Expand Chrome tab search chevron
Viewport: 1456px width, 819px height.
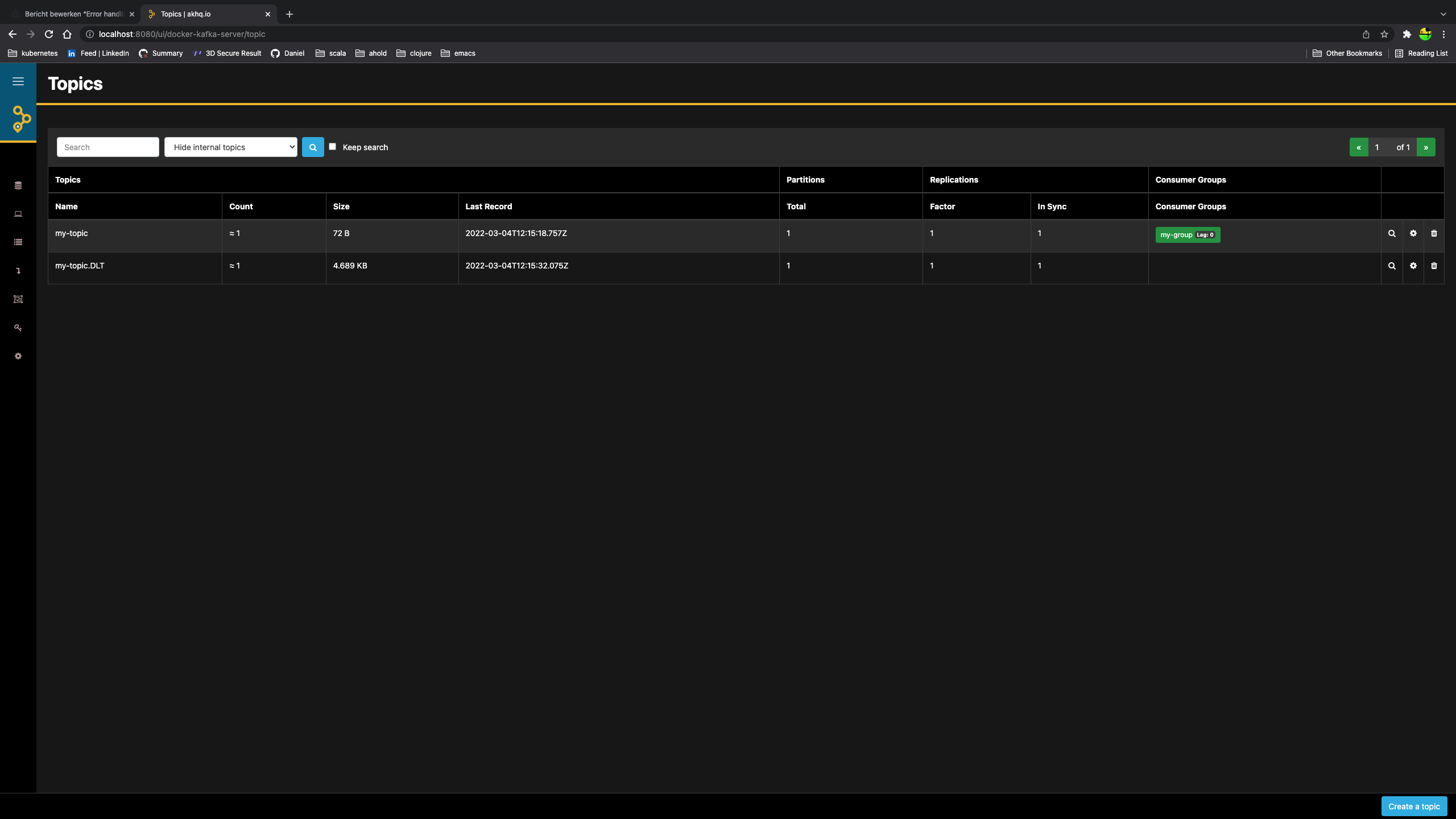point(1443,14)
